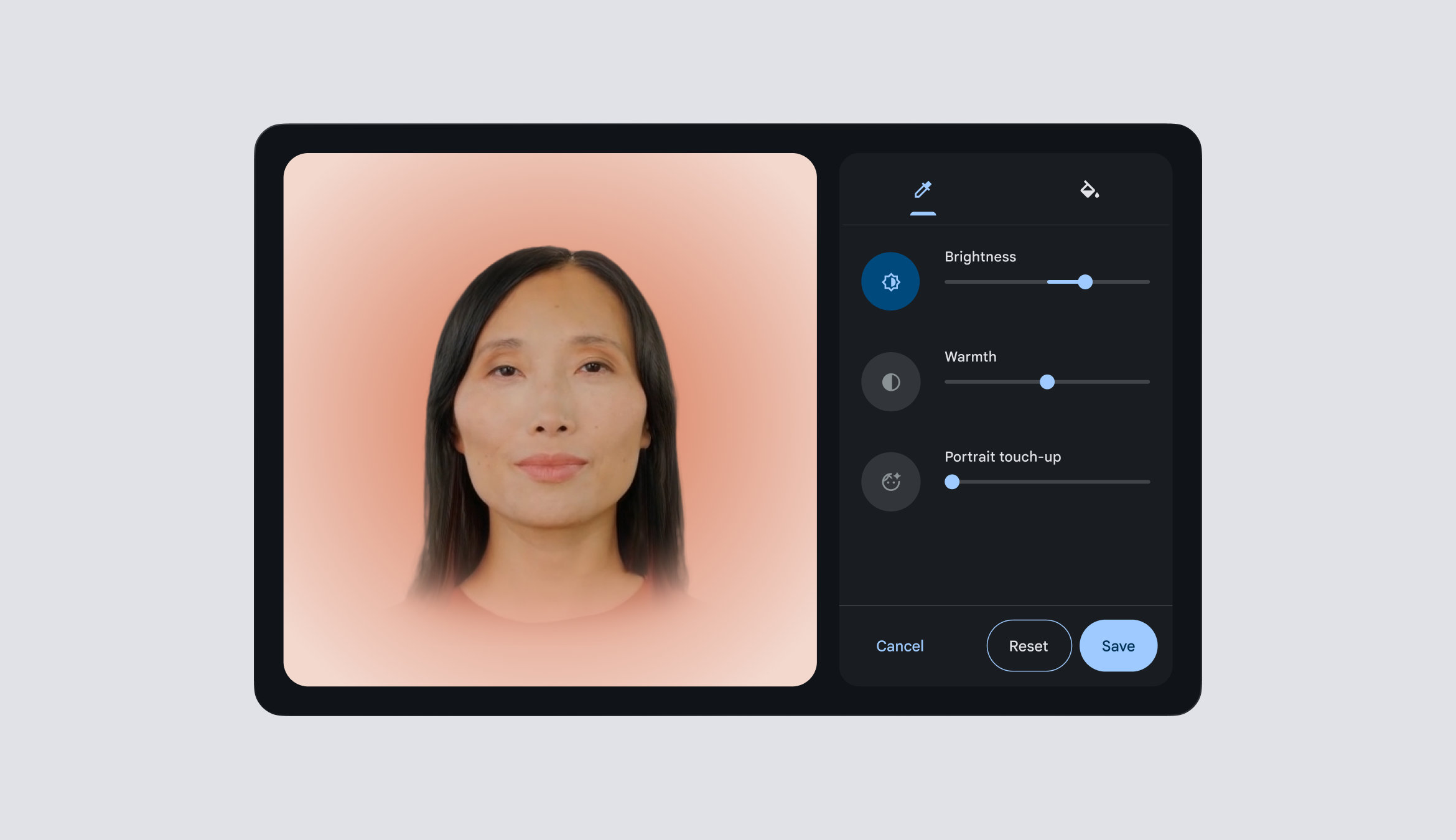Click the Brightness slider handle
The height and width of the screenshot is (840, 1456).
coord(1085,282)
